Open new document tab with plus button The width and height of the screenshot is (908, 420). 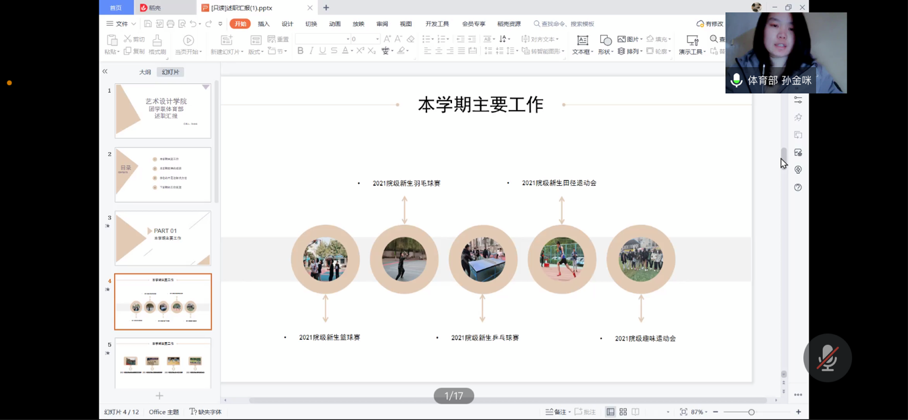(x=326, y=8)
